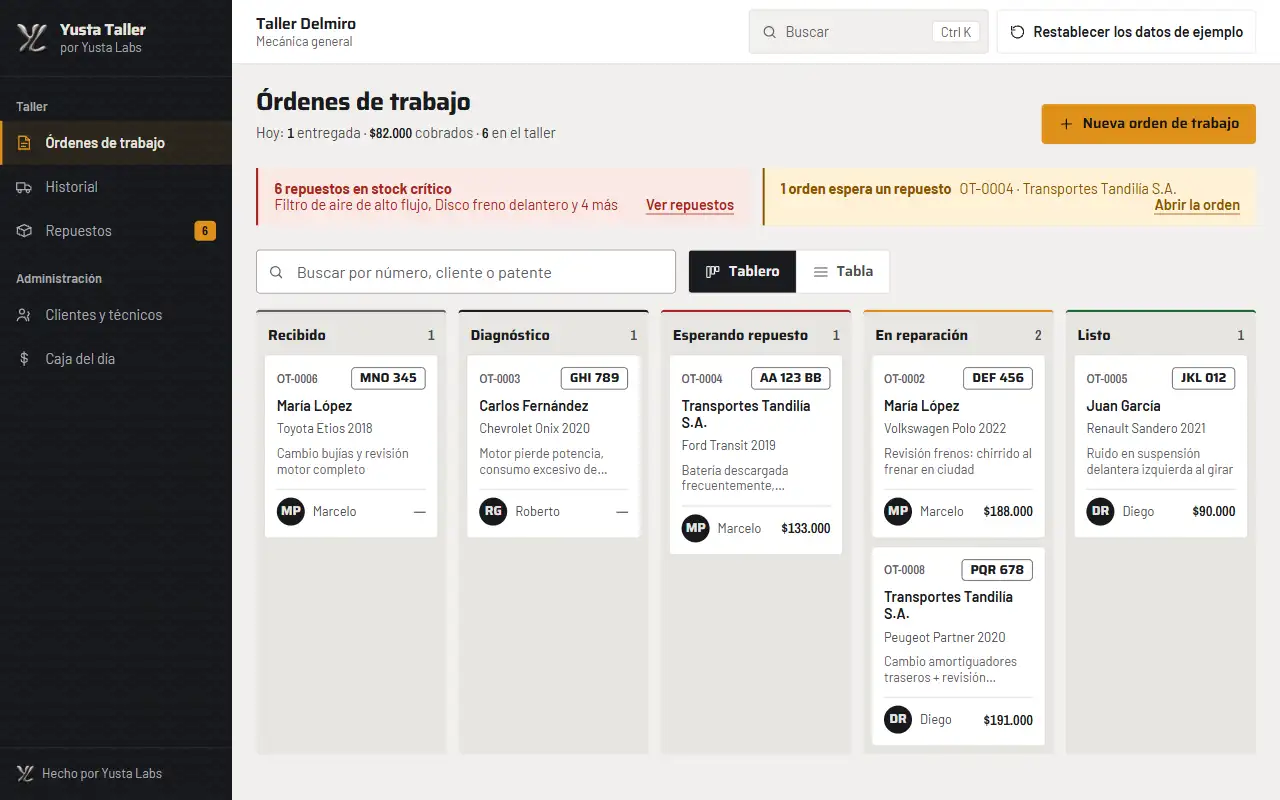Click the Yusta Labs footer logo icon
The width and height of the screenshot is (1280, 800).
[x=25, y=773]
